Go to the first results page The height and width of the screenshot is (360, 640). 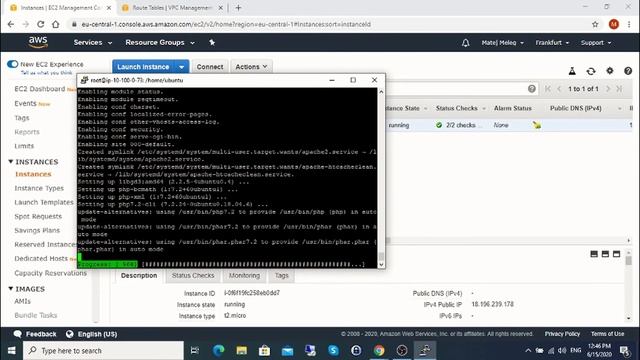[x=548, y=89]
